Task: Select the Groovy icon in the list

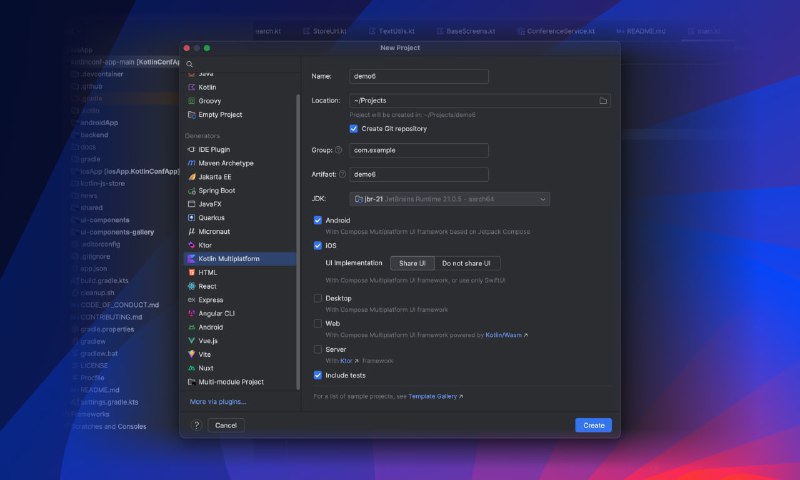Action: [191, 101]
